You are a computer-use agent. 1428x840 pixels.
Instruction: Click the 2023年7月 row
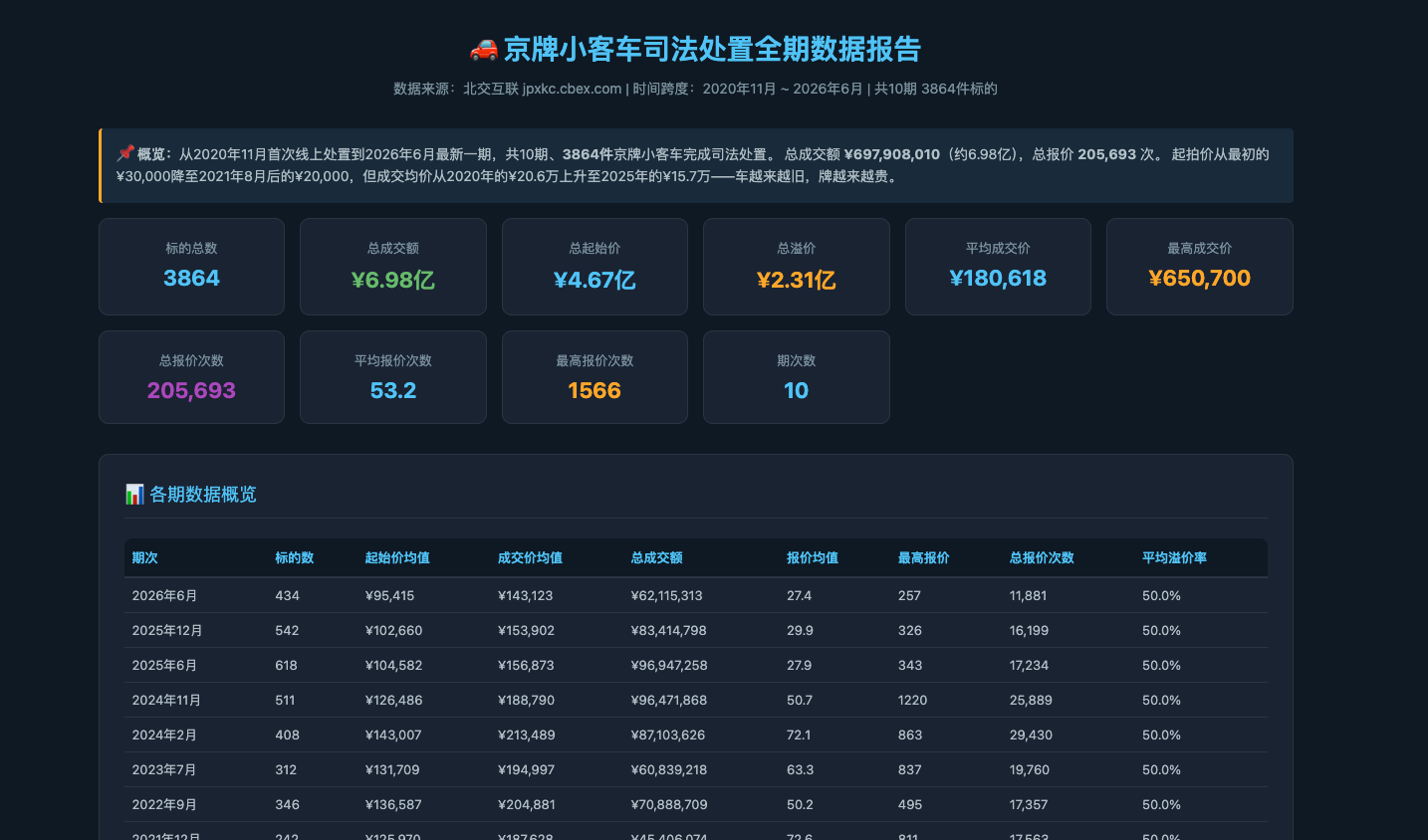click(696, 769)
